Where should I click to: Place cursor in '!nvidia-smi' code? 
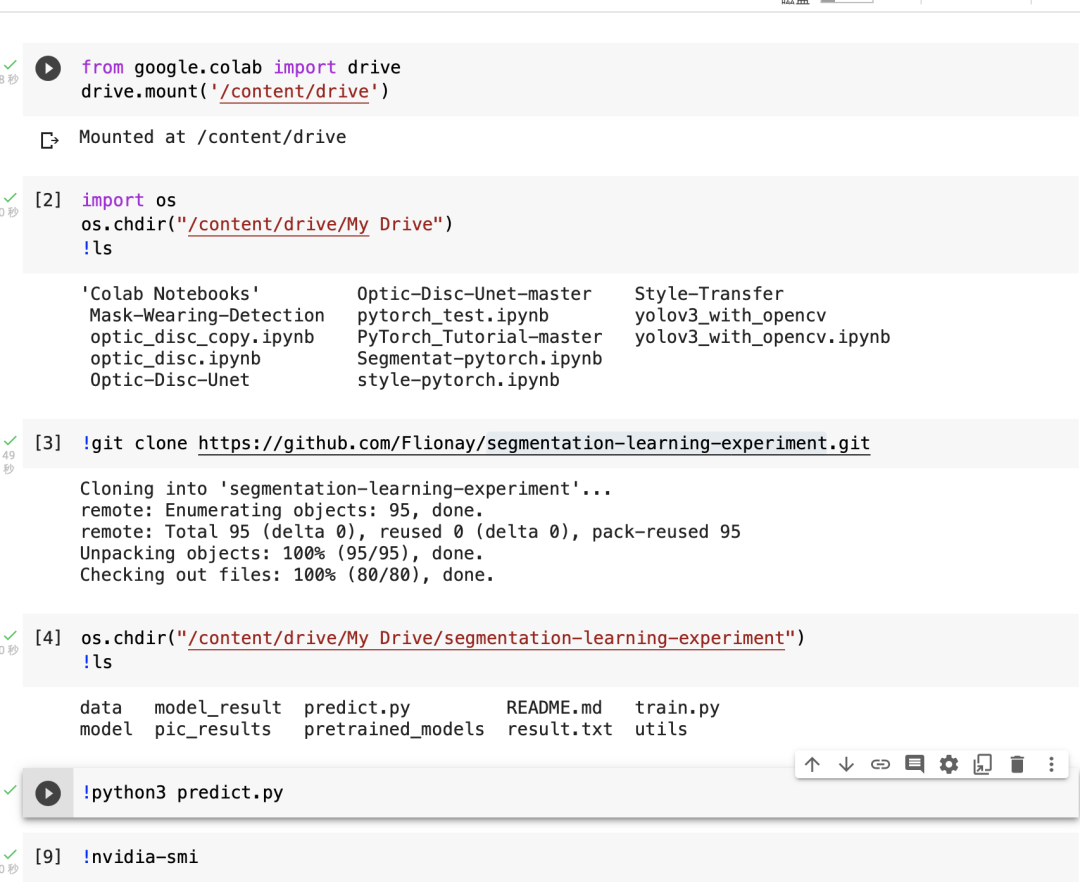(x=140, y=857)
